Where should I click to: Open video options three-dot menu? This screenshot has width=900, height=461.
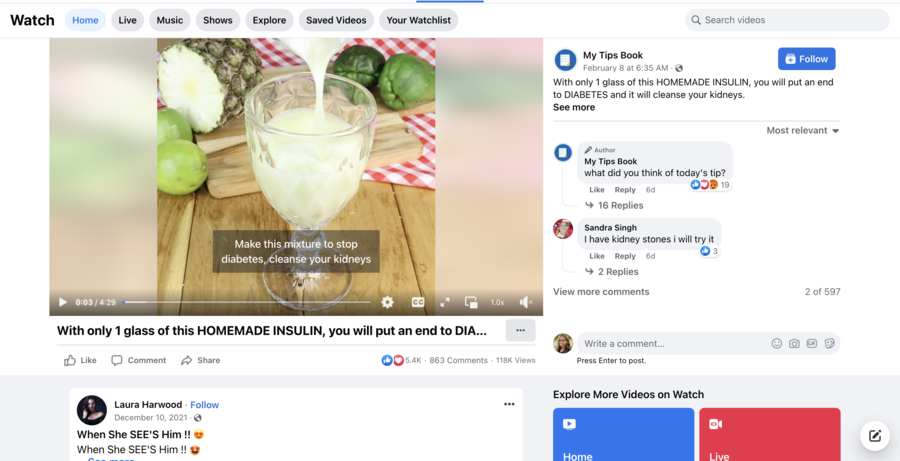click(x=521, y=330)
